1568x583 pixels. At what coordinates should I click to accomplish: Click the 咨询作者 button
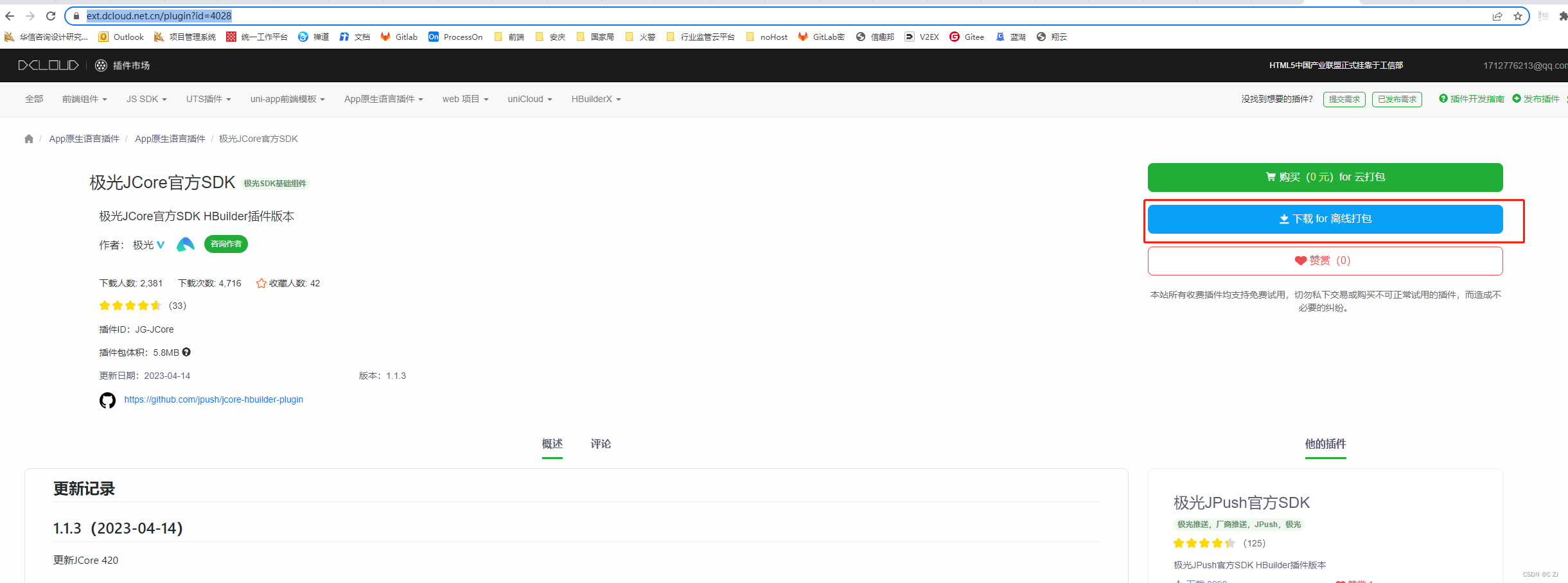point(226,244)
